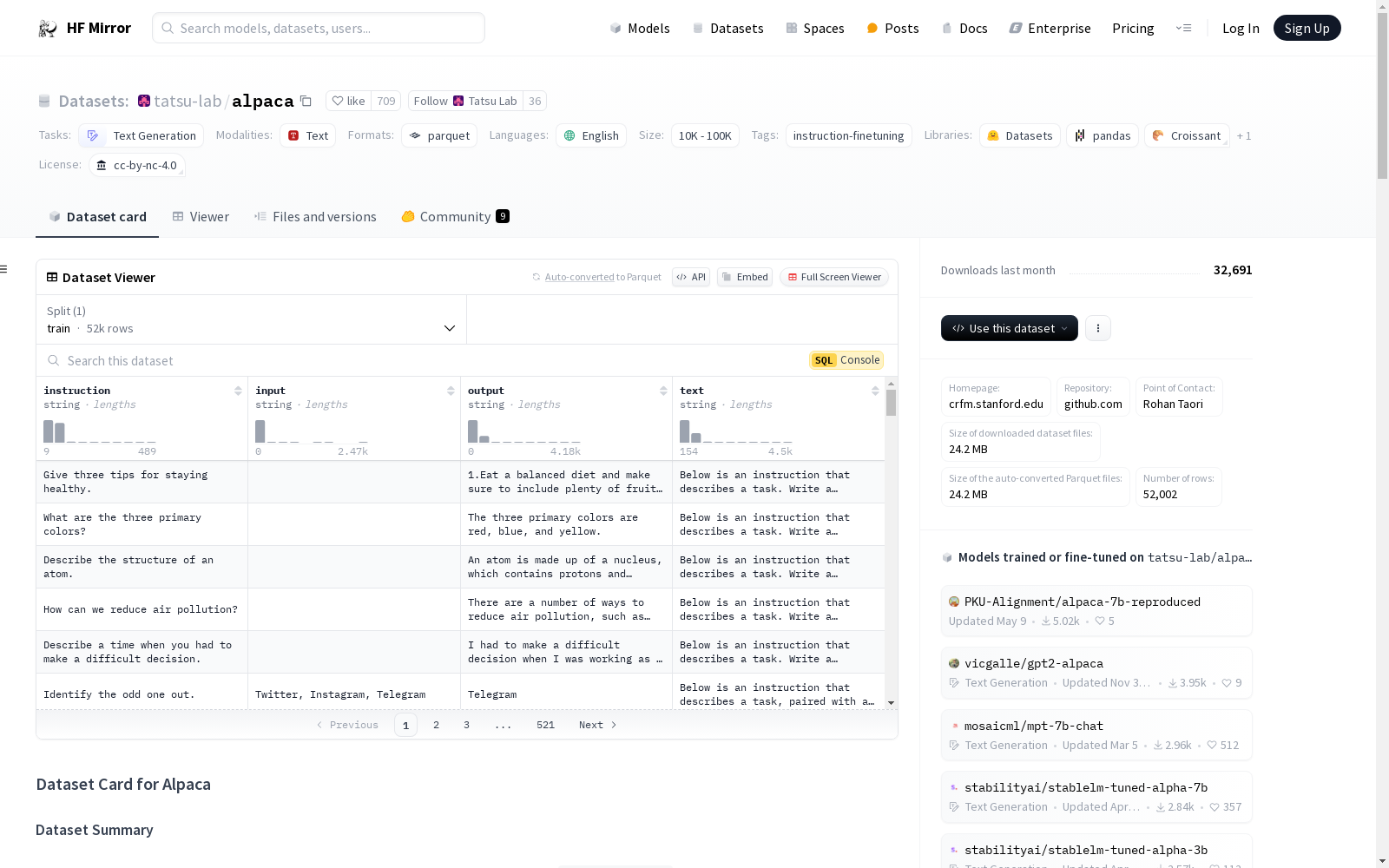Click the text lengths histogram
The height and width of the screenshot is (868, 1389).
pyautogui.click(x=736, y=431)
